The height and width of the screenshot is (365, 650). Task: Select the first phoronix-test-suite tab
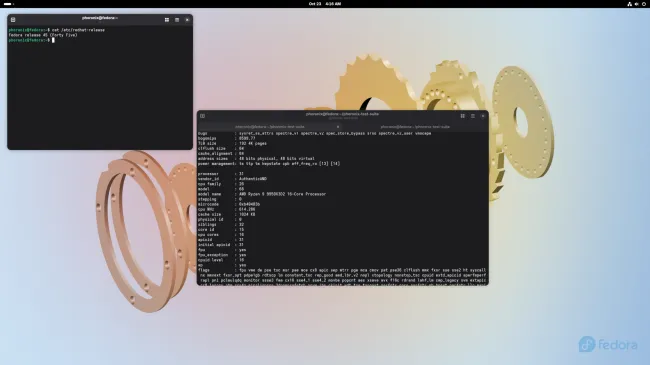pos(270,127)
